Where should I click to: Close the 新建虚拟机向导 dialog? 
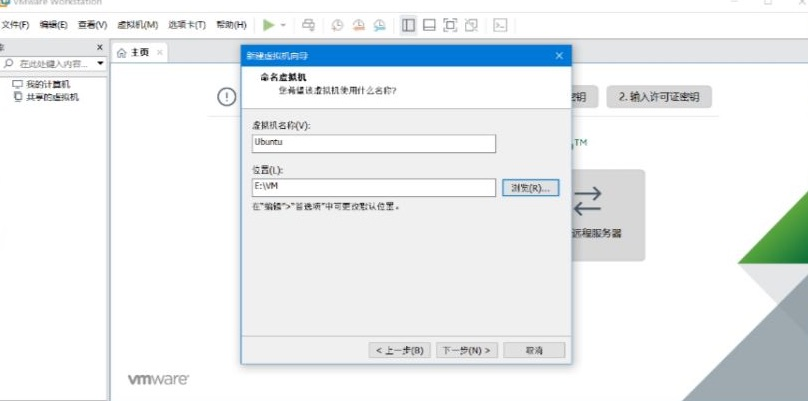pos(559,56)
